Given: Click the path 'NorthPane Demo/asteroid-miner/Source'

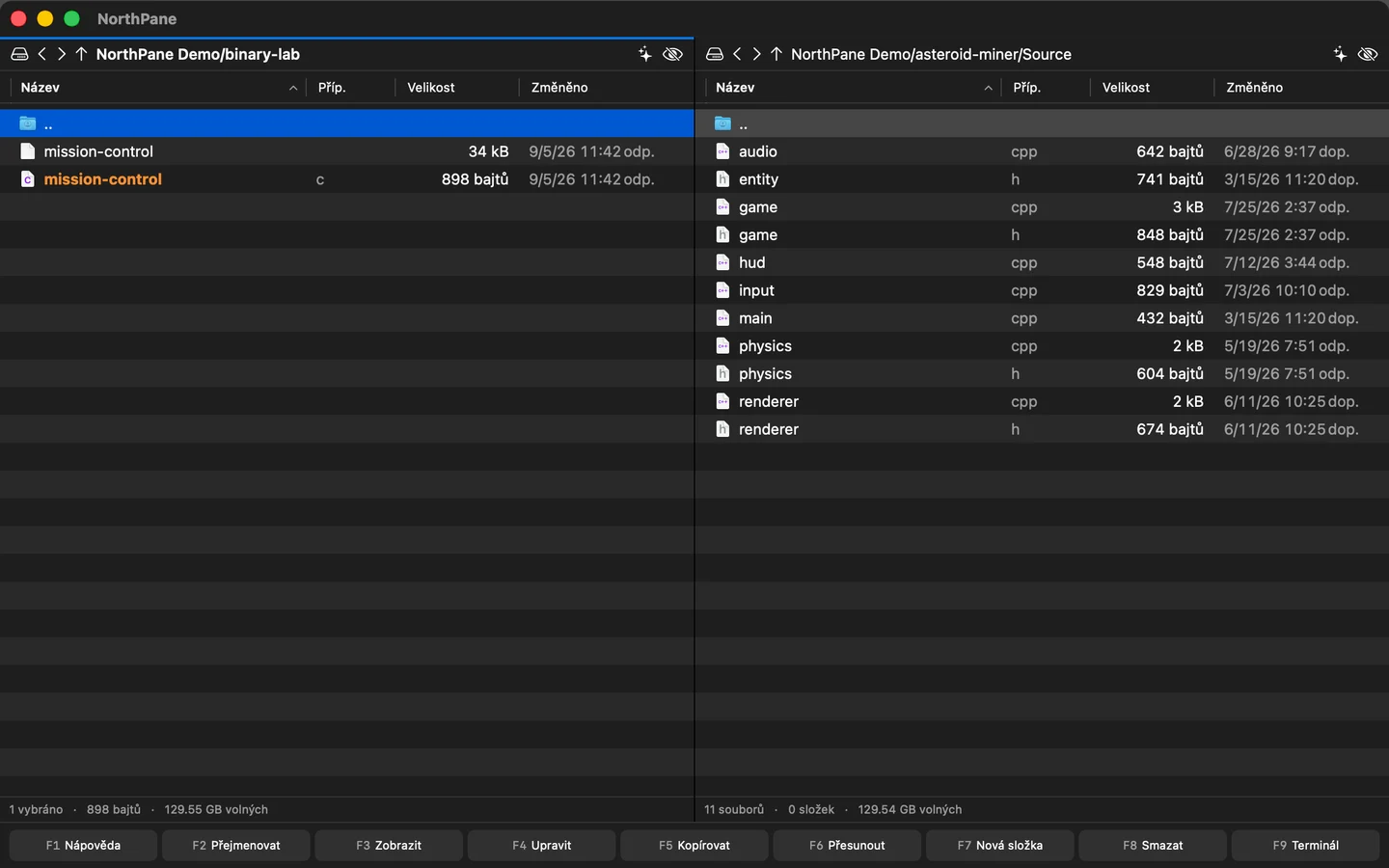Looking at the screenshot, I should [931, 54].
